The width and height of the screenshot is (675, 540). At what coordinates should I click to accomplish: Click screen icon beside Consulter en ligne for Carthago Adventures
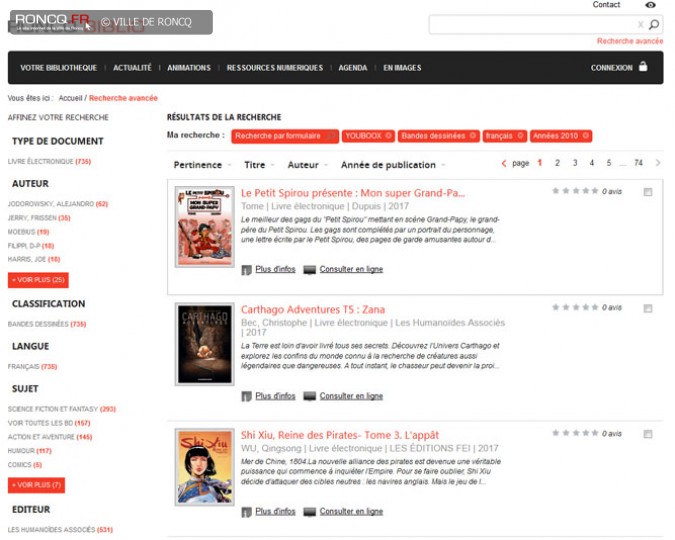point(310,396)
